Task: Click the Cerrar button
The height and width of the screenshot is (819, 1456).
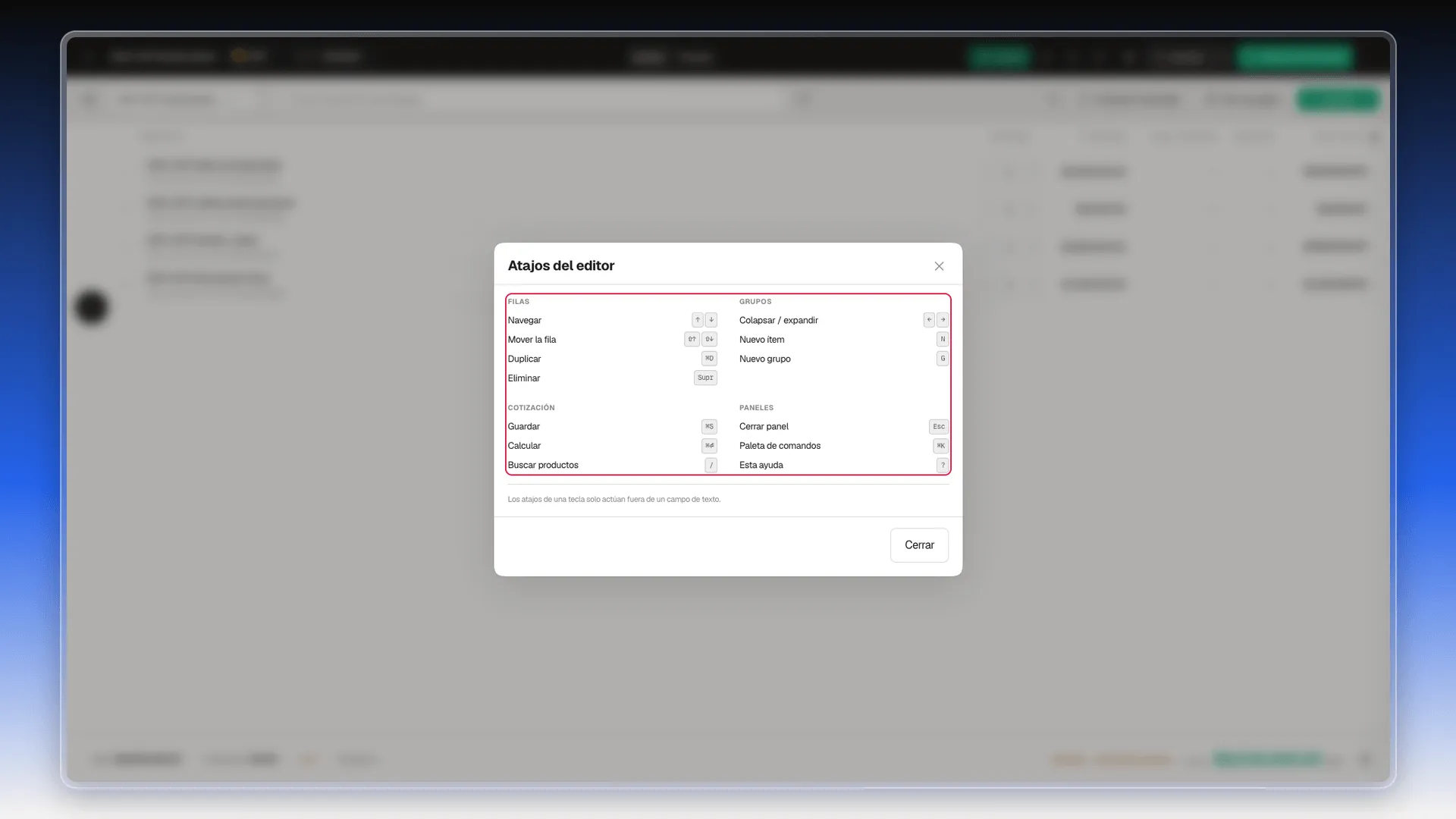Action: point(919,545)
